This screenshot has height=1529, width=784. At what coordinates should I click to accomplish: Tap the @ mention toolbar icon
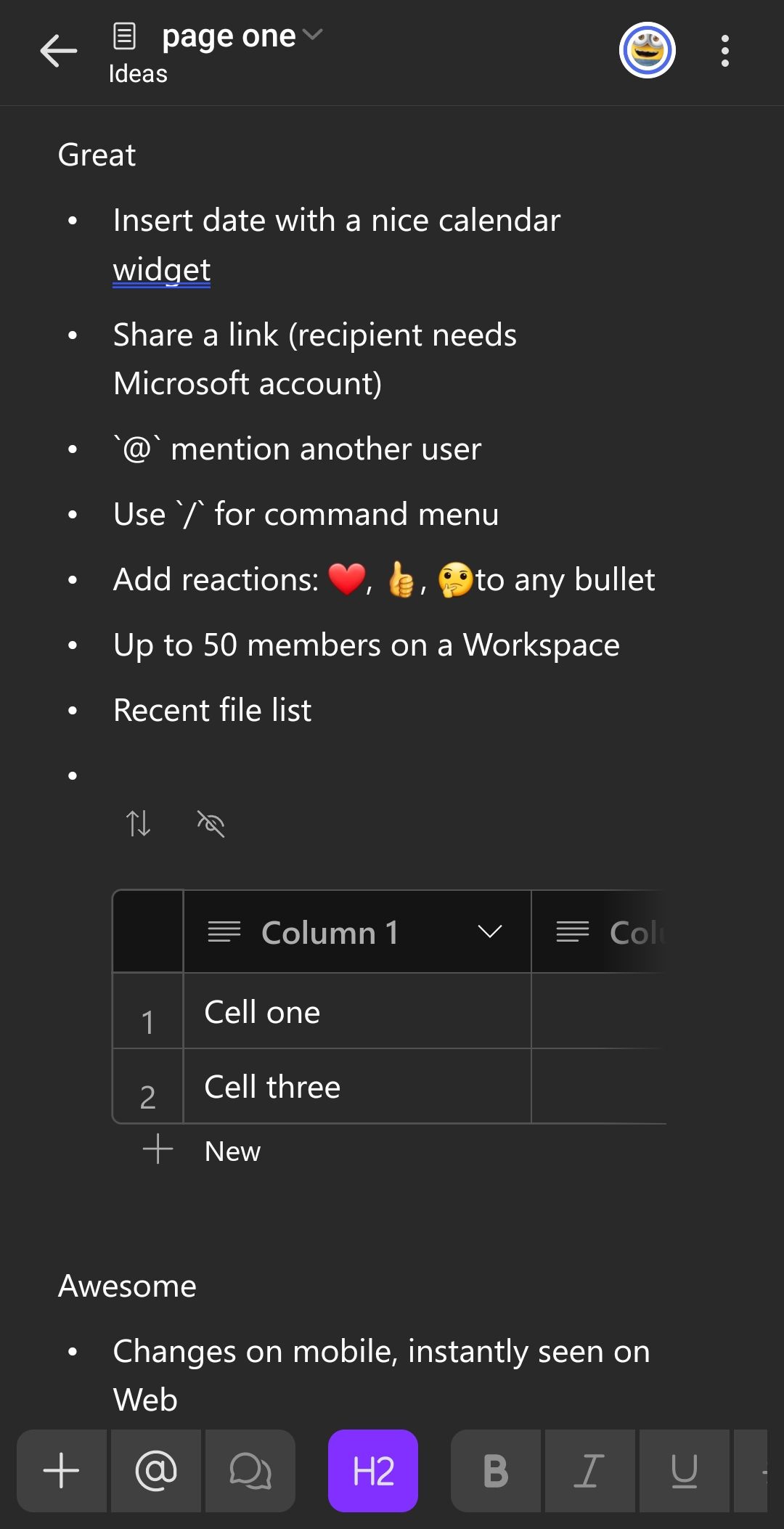(x=156, y=1471)
